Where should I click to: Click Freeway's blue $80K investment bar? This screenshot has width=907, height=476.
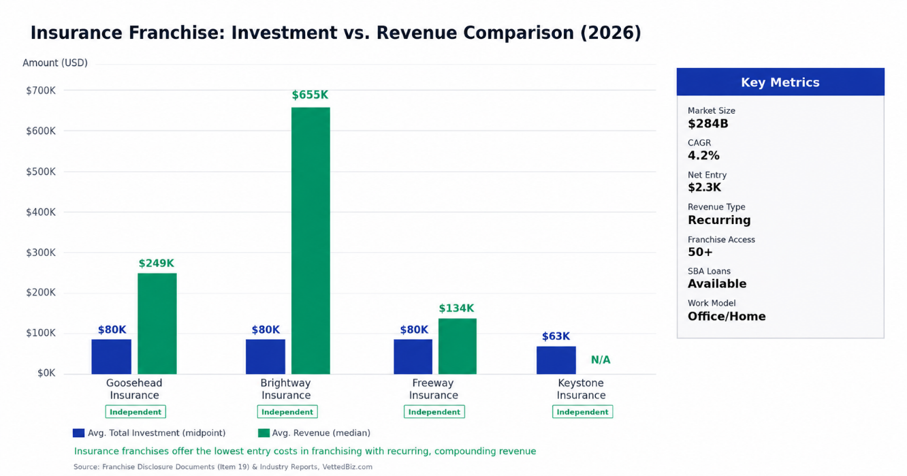[413, 356]
